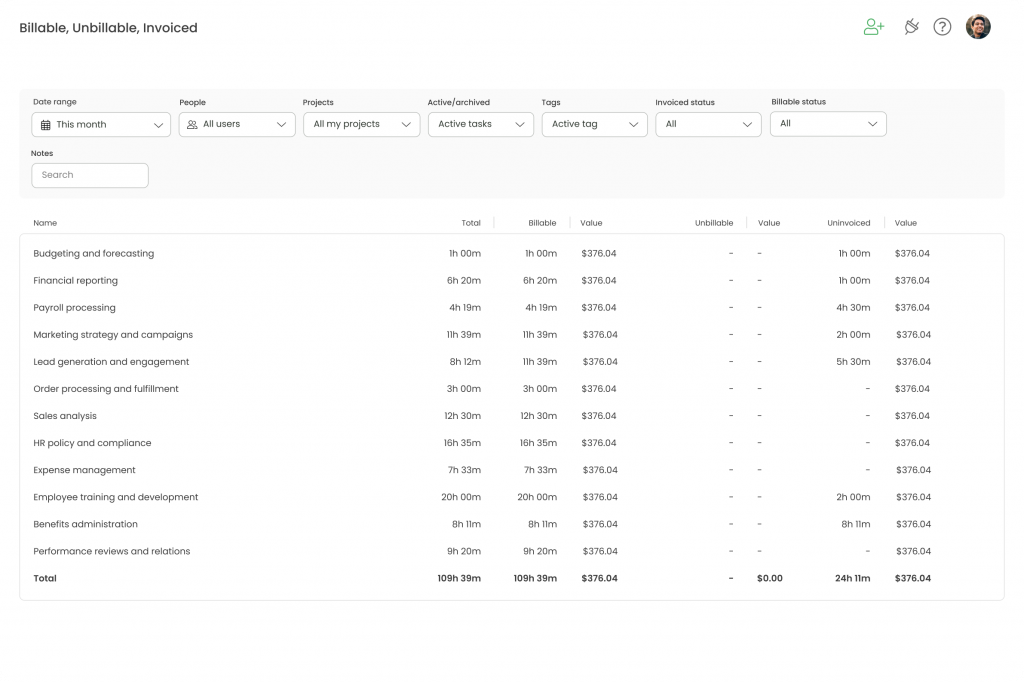This screenshot has width=1024, height=682.
Task: Expand the Invoiced status dropdown
Action: coord(708,125)
